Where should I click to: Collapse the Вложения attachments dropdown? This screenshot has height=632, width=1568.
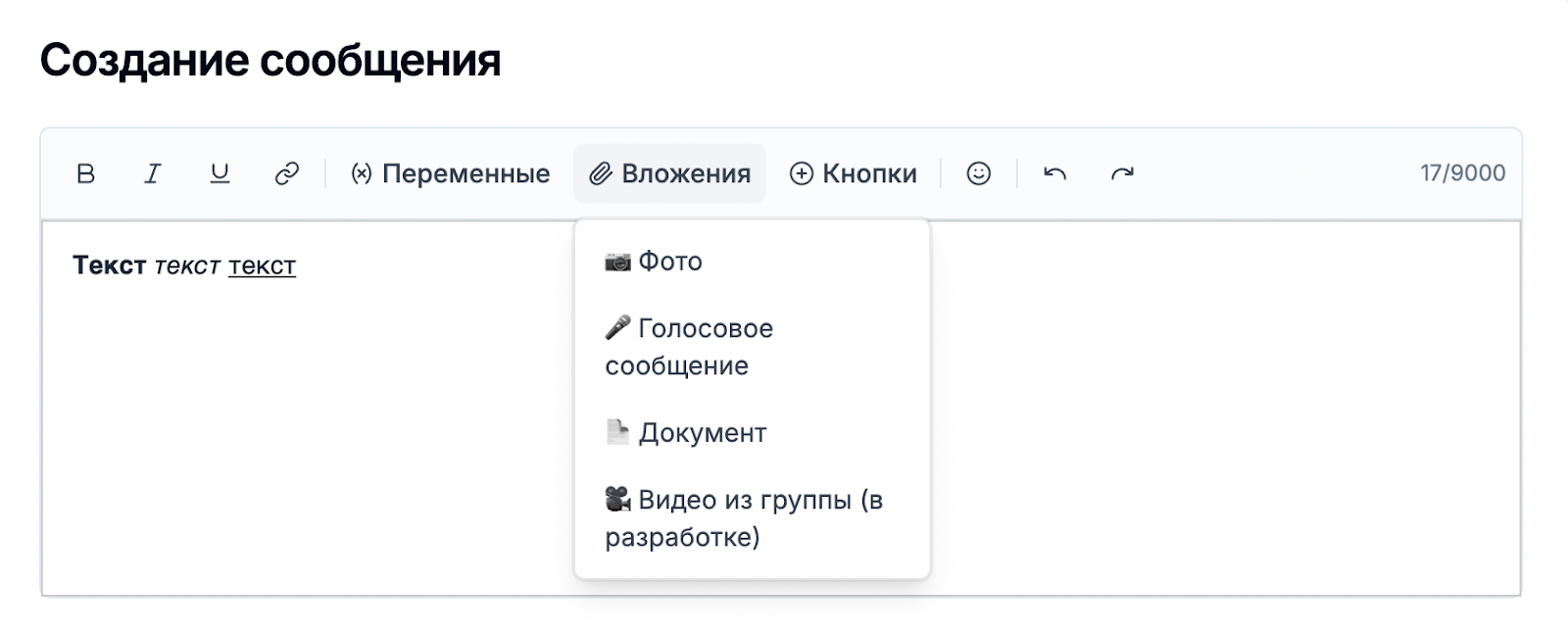[x=669, y=173]
